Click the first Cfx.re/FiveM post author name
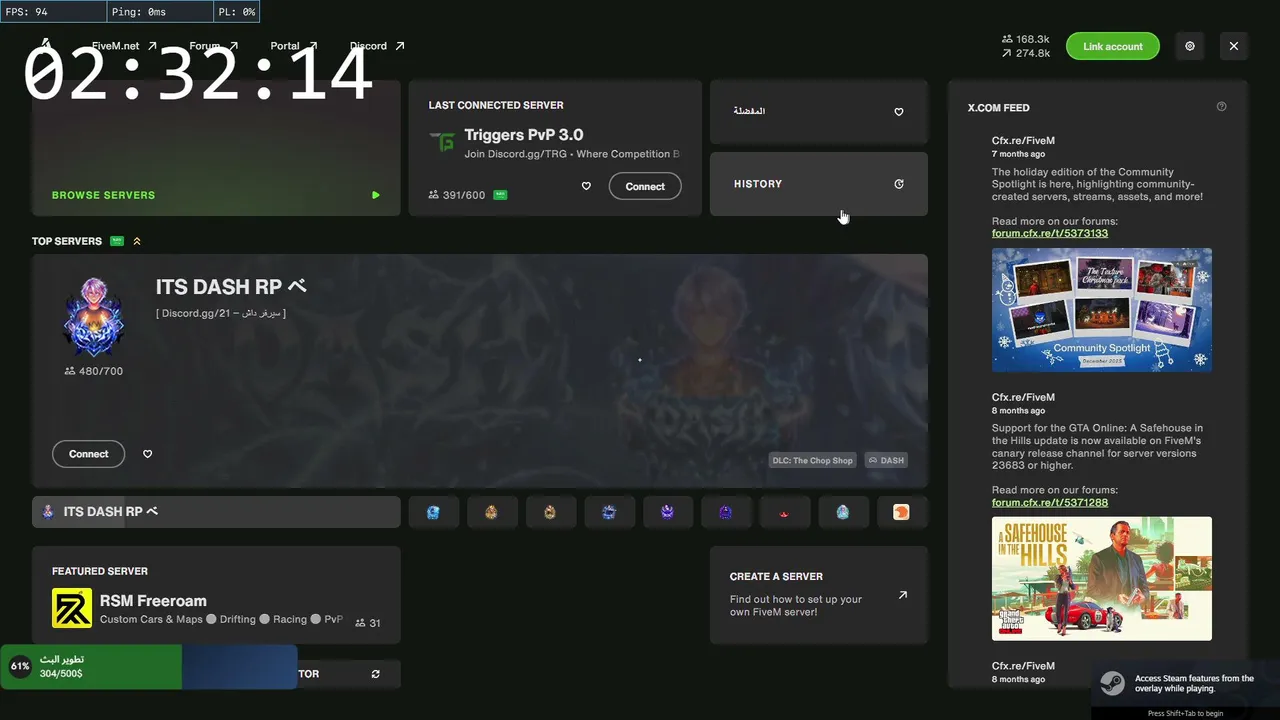 coord(1023,141)
